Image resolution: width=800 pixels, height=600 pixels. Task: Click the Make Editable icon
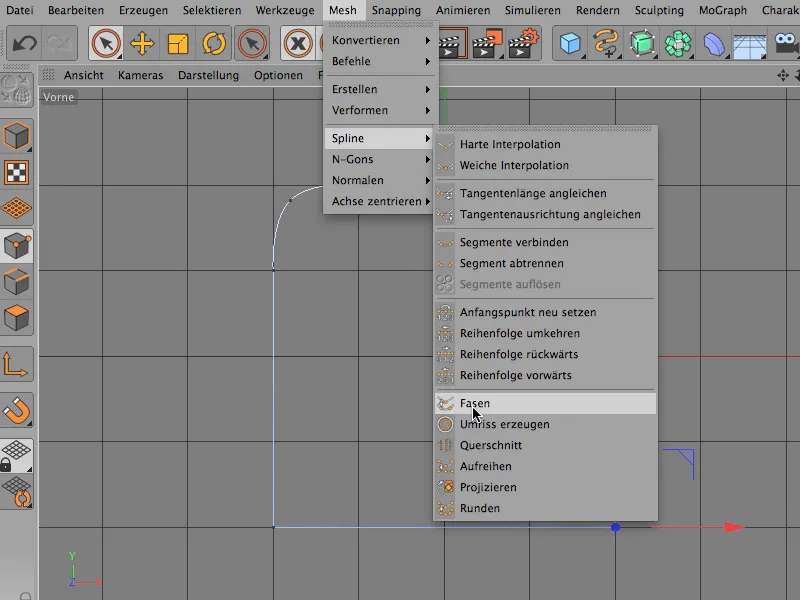(x=17, y=90)
